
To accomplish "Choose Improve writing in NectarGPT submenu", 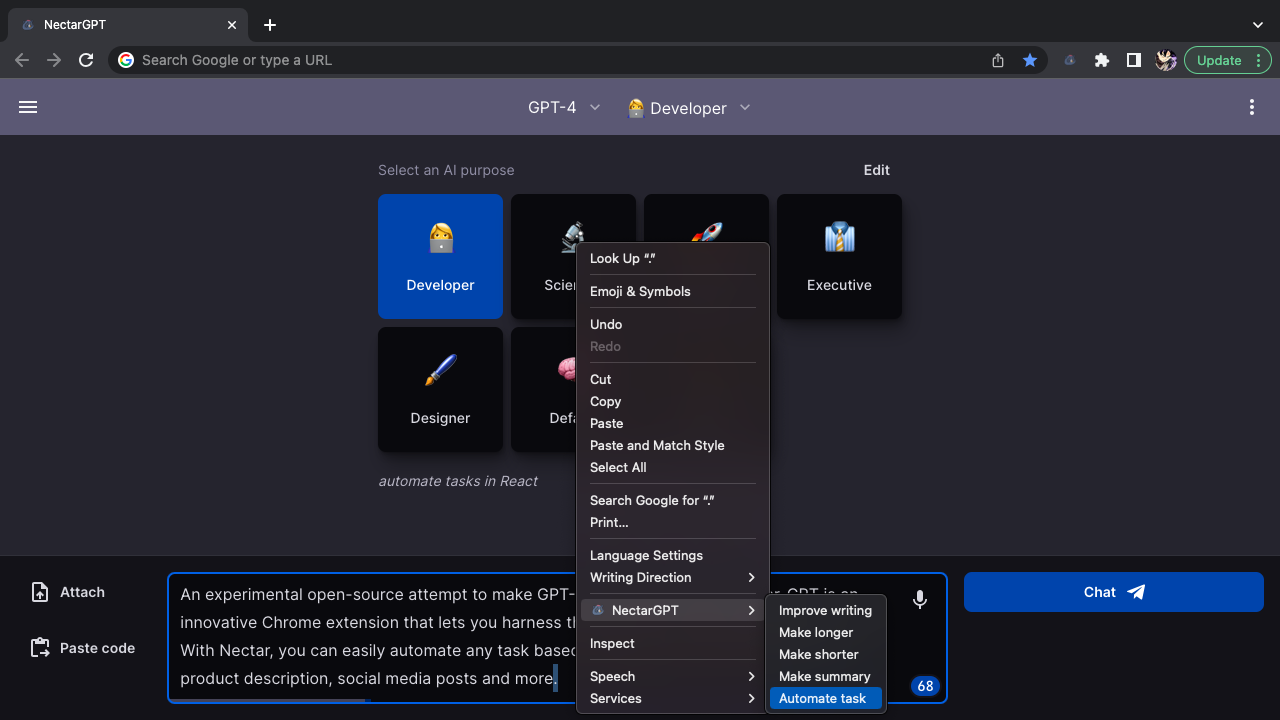I will point(826,610).
